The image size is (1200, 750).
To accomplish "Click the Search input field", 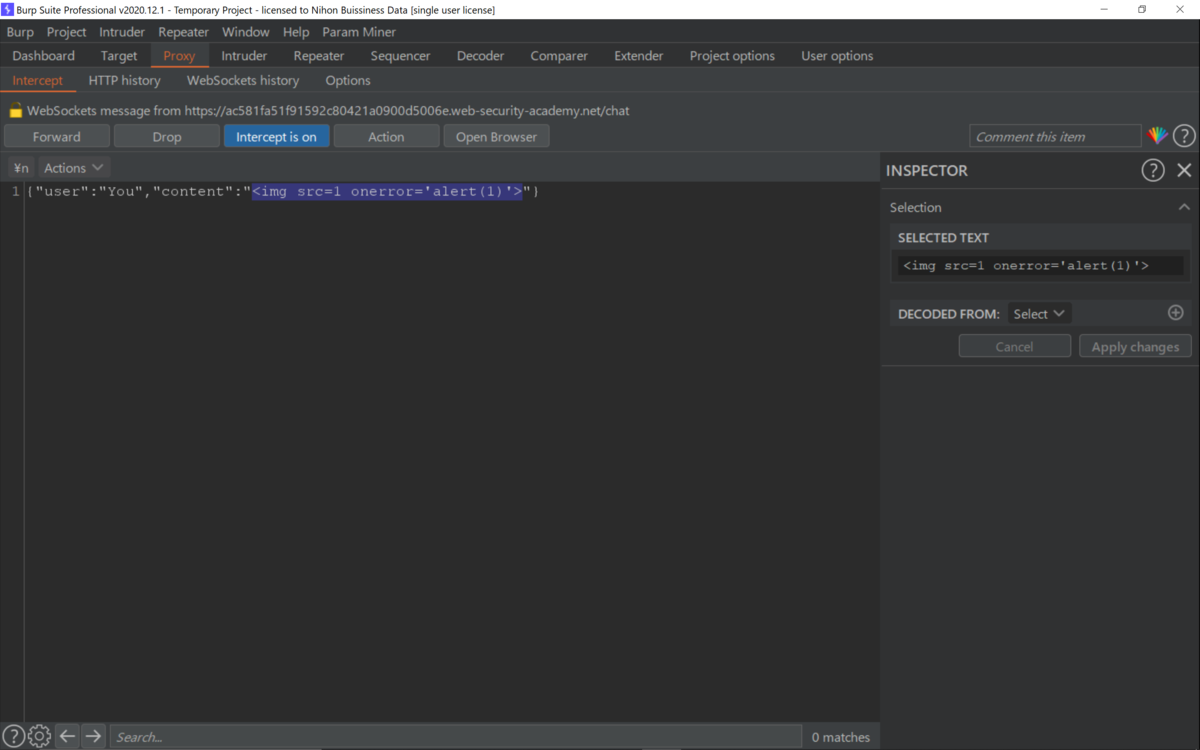I will click(456, 737).
